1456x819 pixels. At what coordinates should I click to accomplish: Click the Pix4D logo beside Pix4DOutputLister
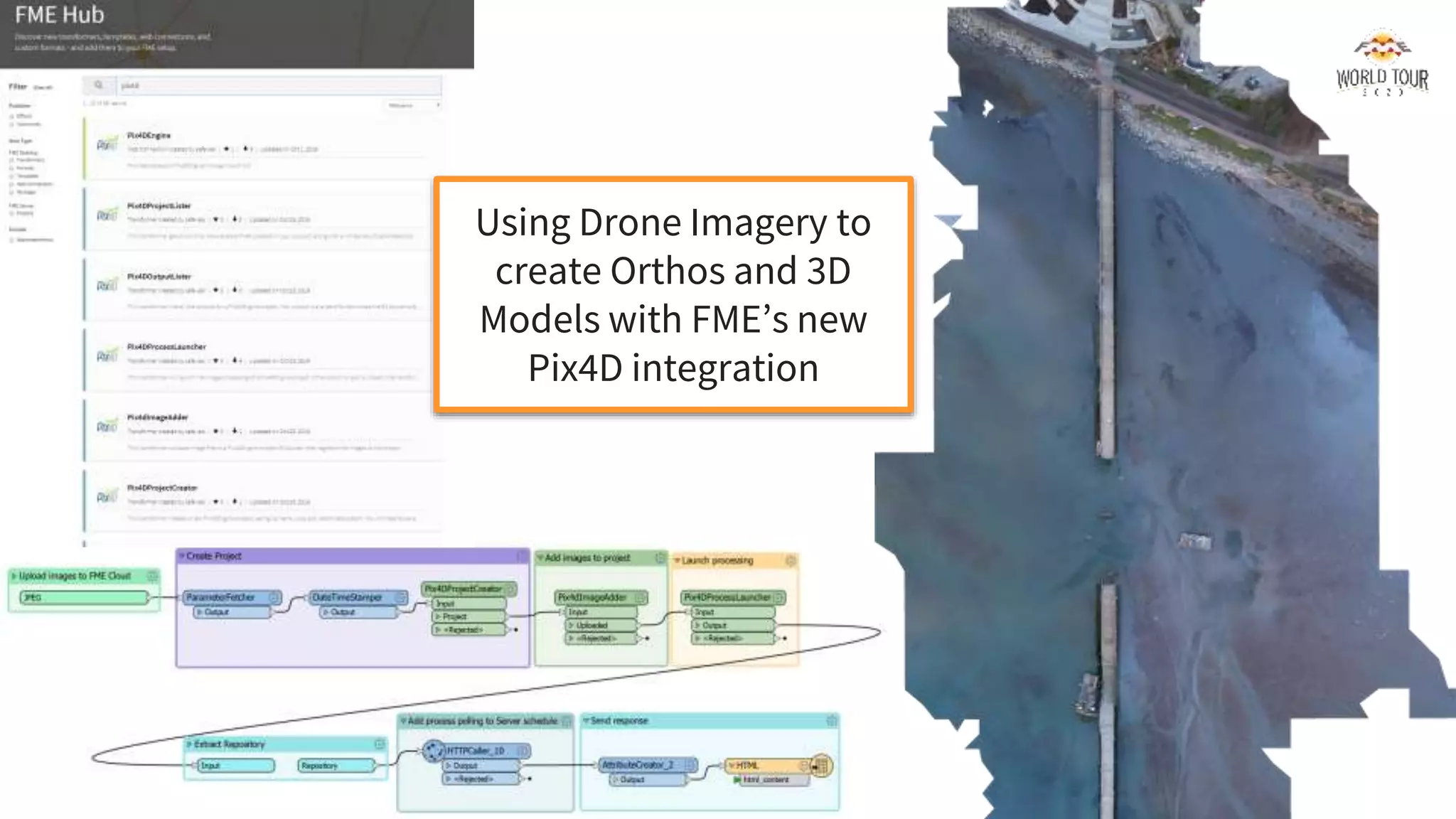pyautogui.click(x=107, y=285)
